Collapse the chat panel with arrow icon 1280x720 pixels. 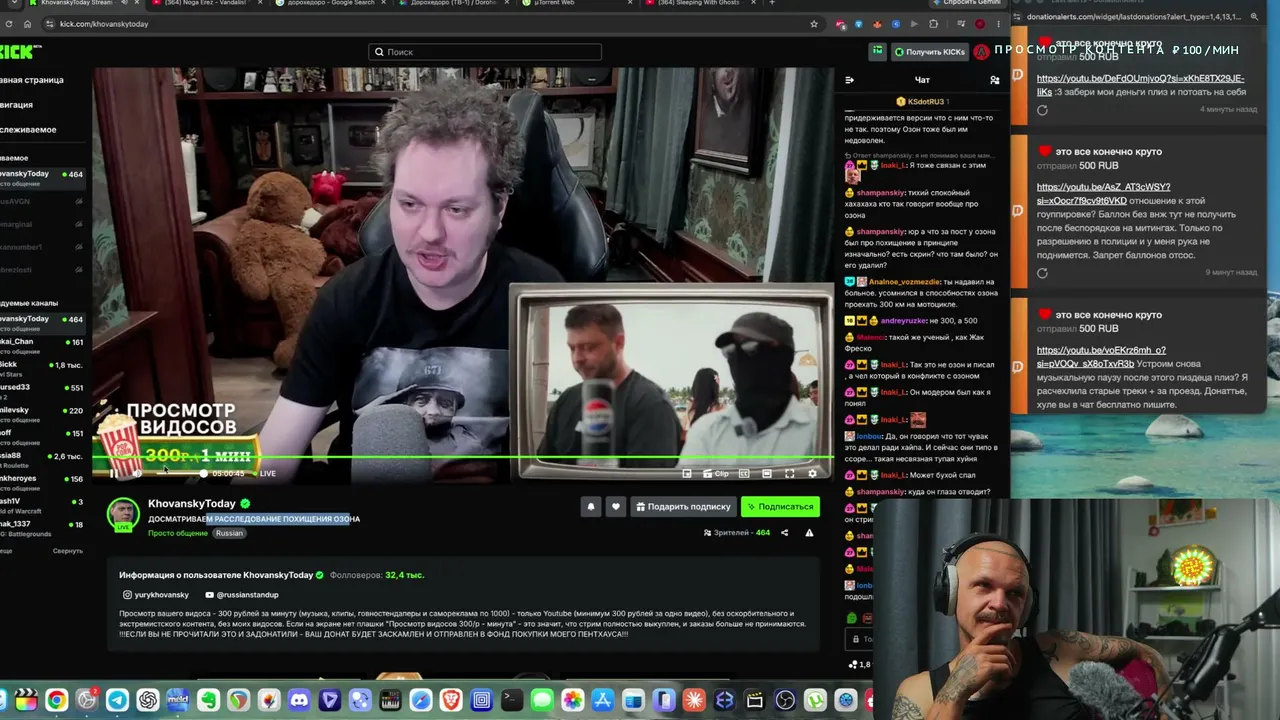point(849,80)
